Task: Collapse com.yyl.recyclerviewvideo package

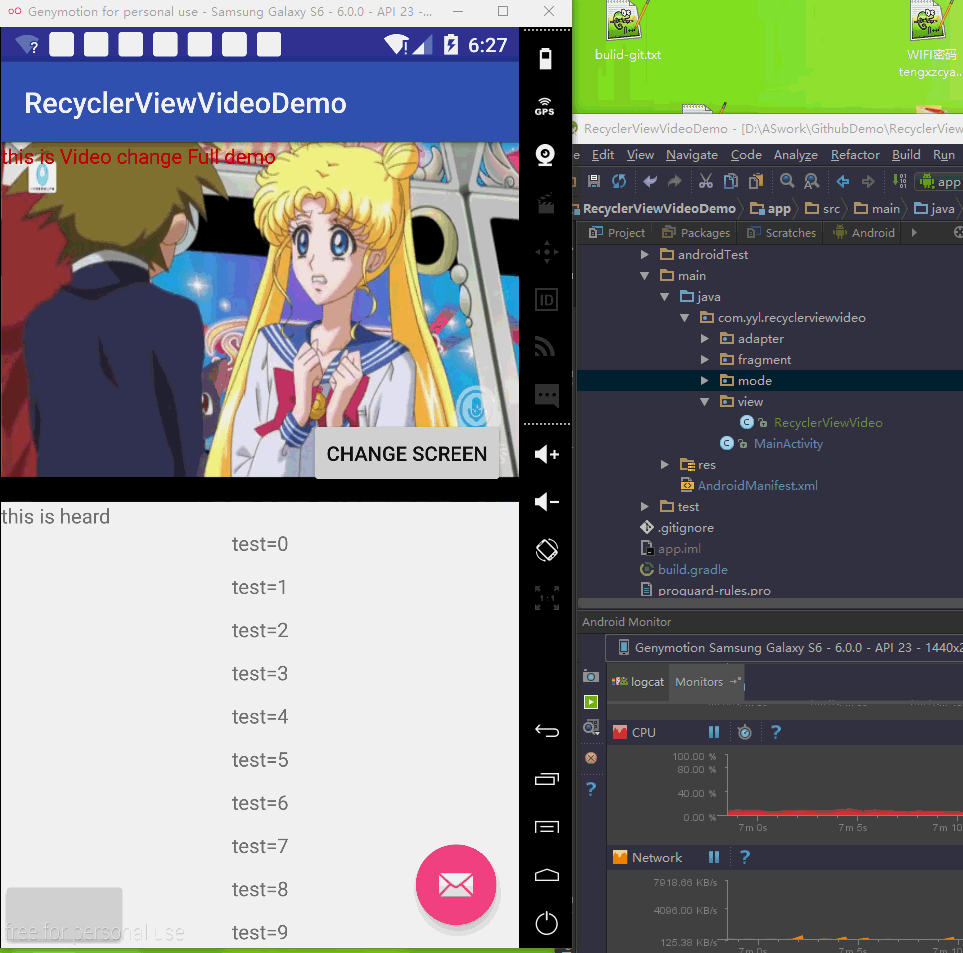Action: pyautogui.click(x=685, y=317)
